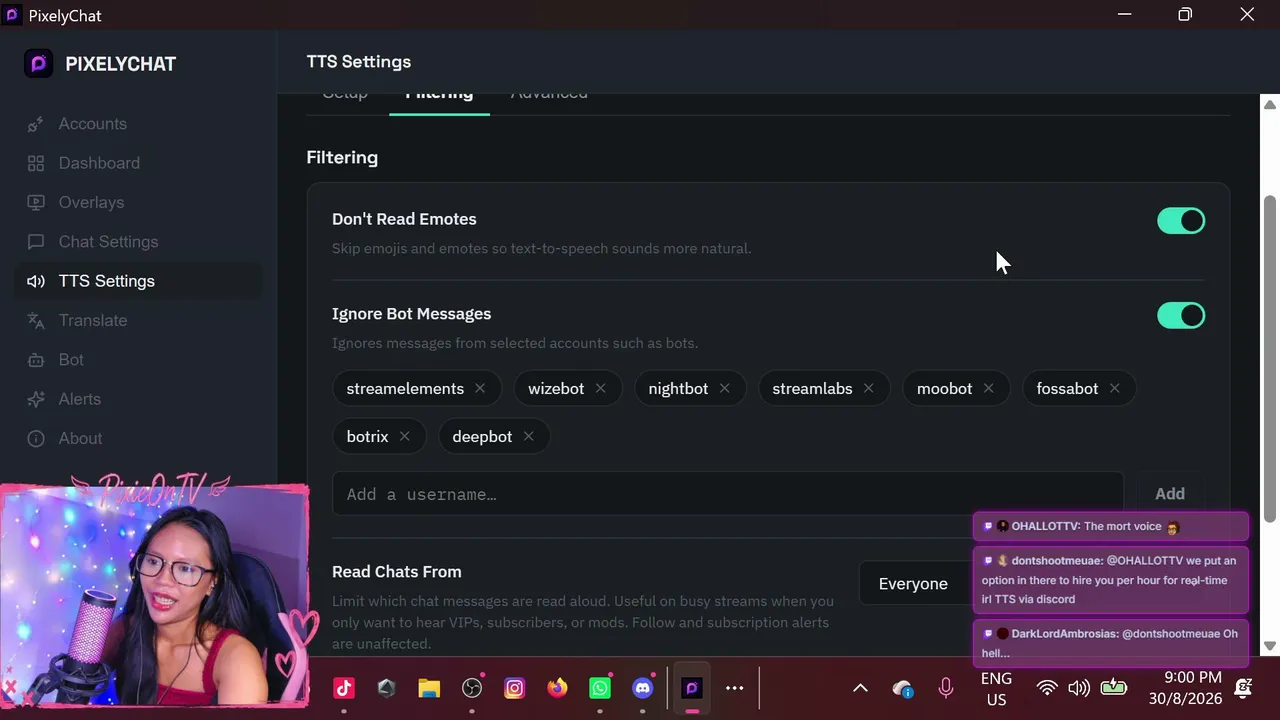Open the 9:00 PM clock and date
This screenshot has width=1280, height=720.
pyautogui.click(x=1186, y=688)
